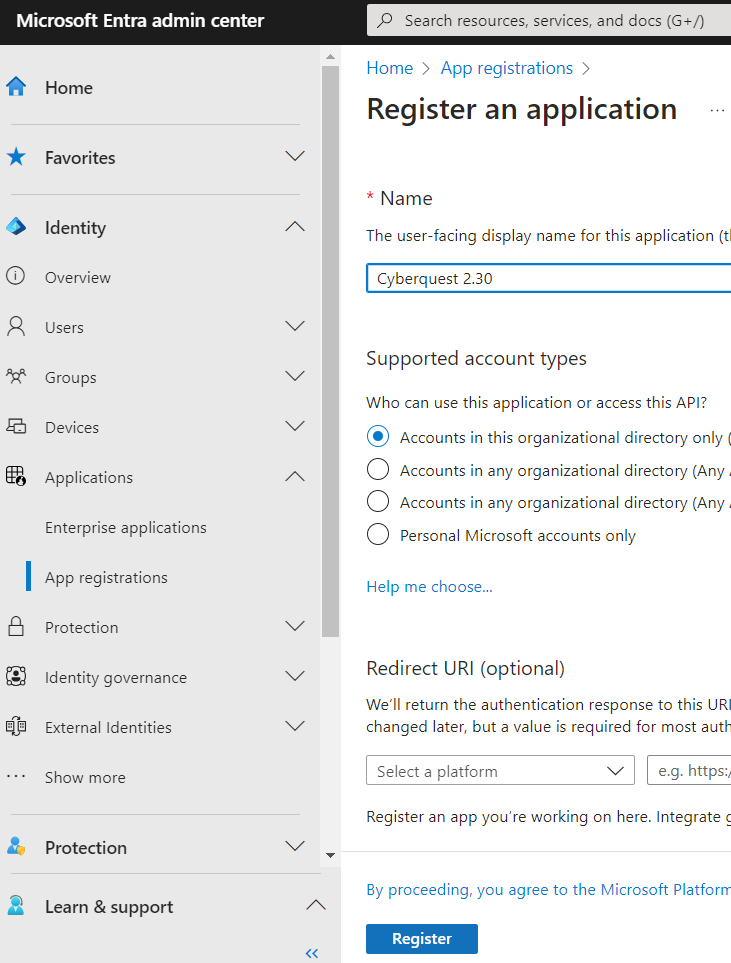Click the Protection padlock icon under Identity
This screenshot has height=963, width=731.
click(x=16, y=626)
